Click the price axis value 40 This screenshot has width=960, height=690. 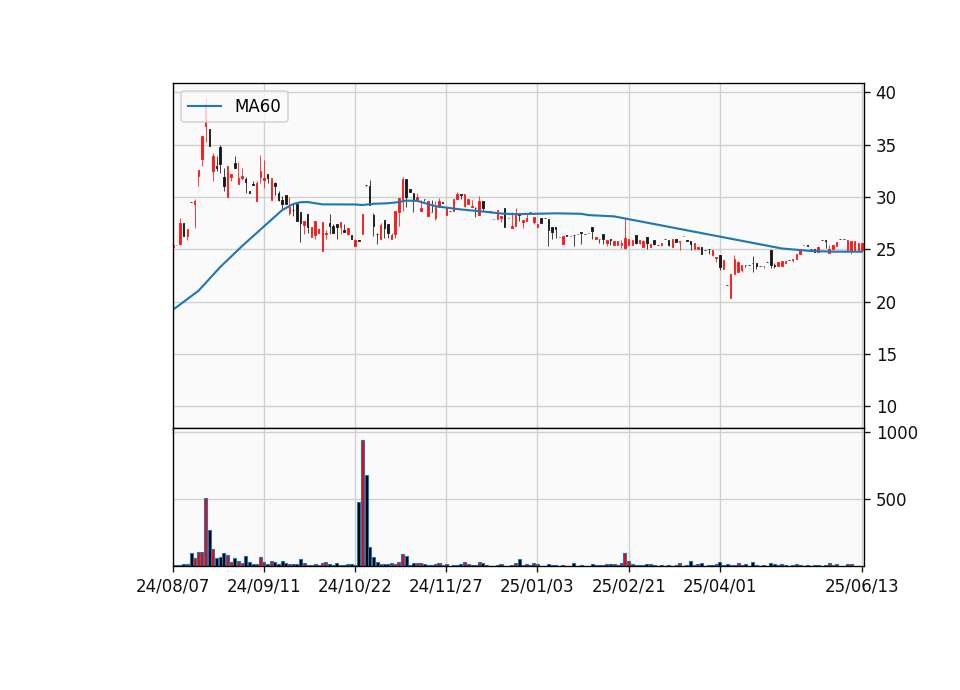886,93
